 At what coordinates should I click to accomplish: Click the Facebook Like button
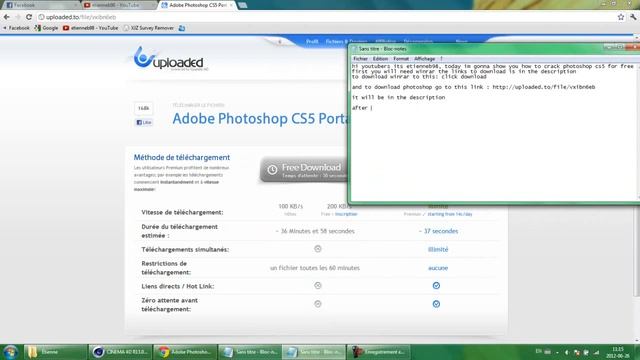coord(144,122)
